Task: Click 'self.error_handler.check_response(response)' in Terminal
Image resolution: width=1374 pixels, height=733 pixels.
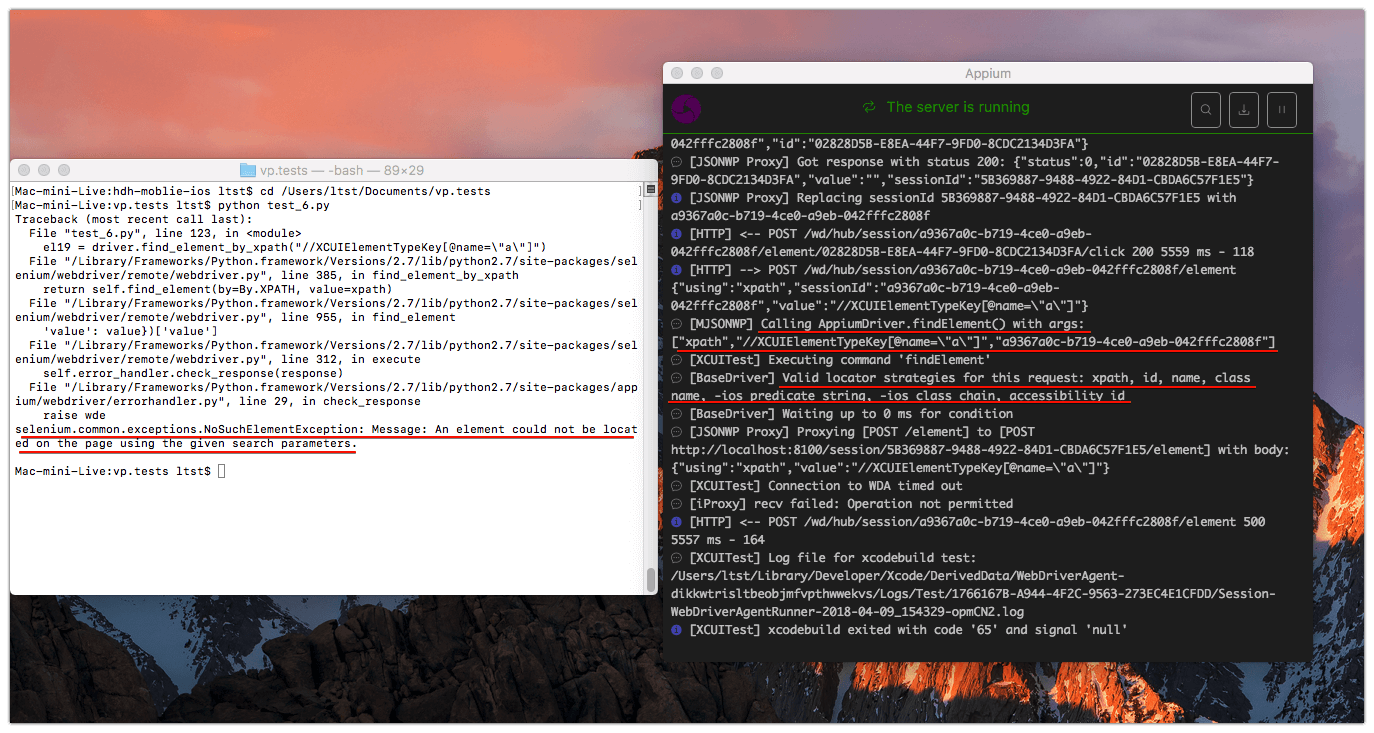Action: [x=193, y=373]
